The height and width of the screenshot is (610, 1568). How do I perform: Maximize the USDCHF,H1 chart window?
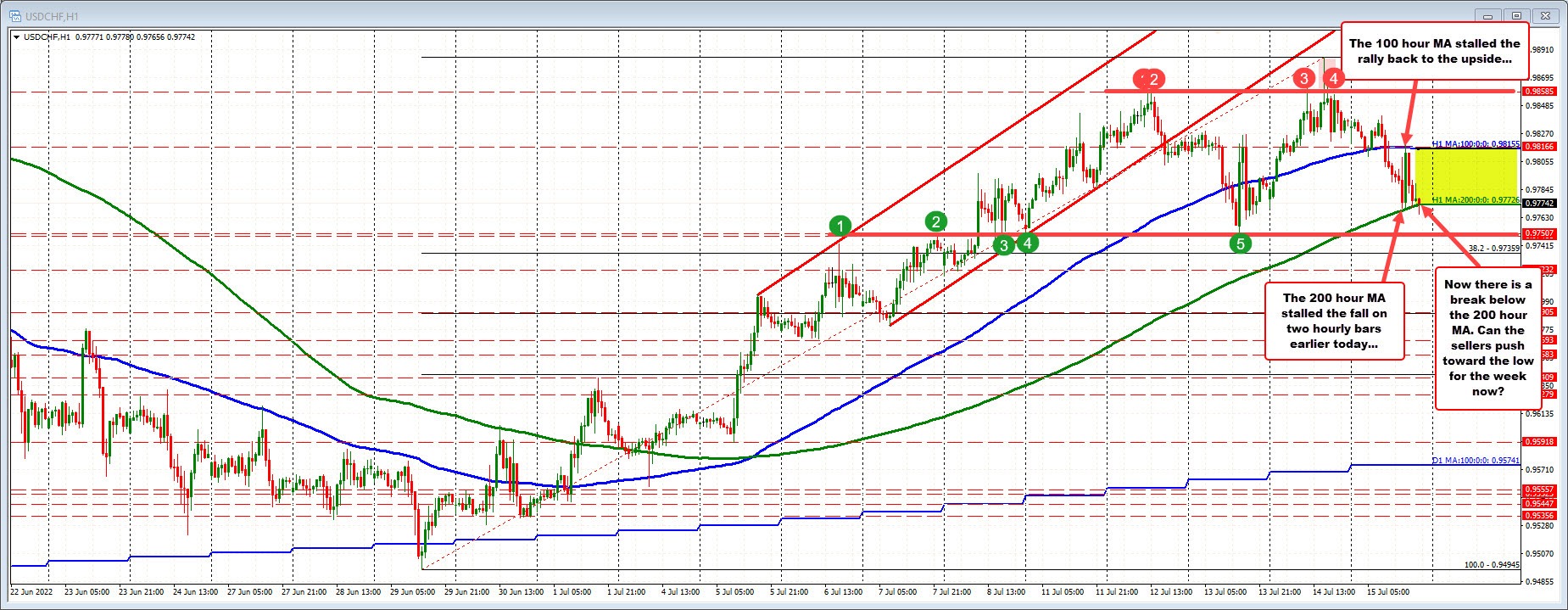click(1517, 15)
